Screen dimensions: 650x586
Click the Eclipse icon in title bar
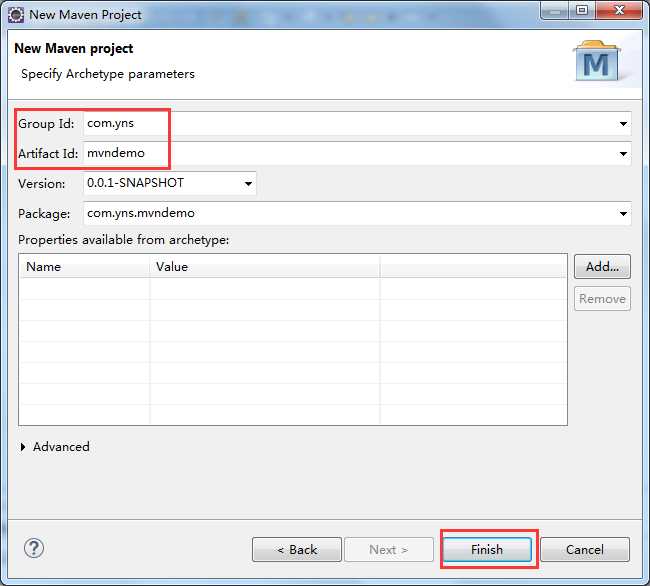point(16,15)
